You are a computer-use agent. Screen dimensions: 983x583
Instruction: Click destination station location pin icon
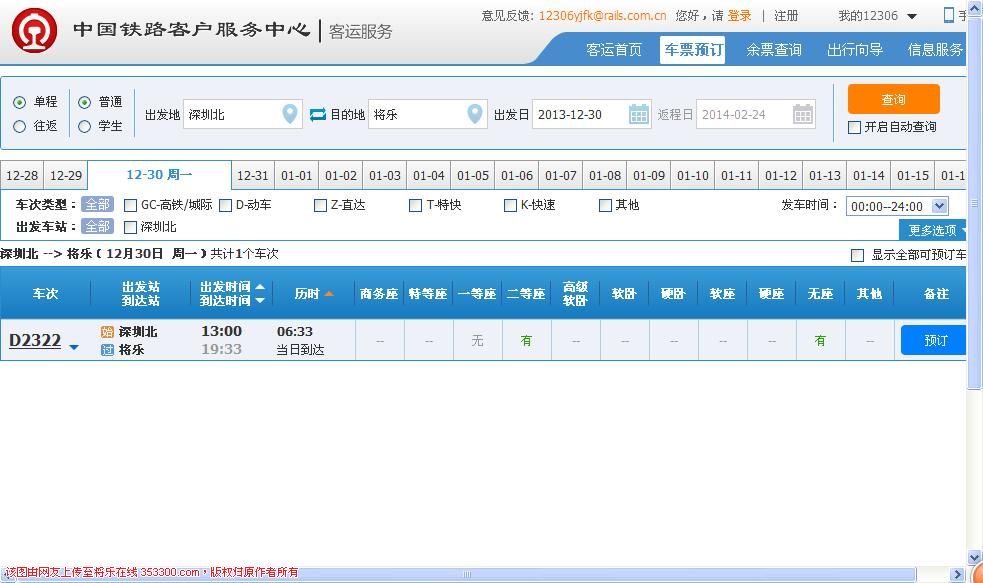[475, 114]
